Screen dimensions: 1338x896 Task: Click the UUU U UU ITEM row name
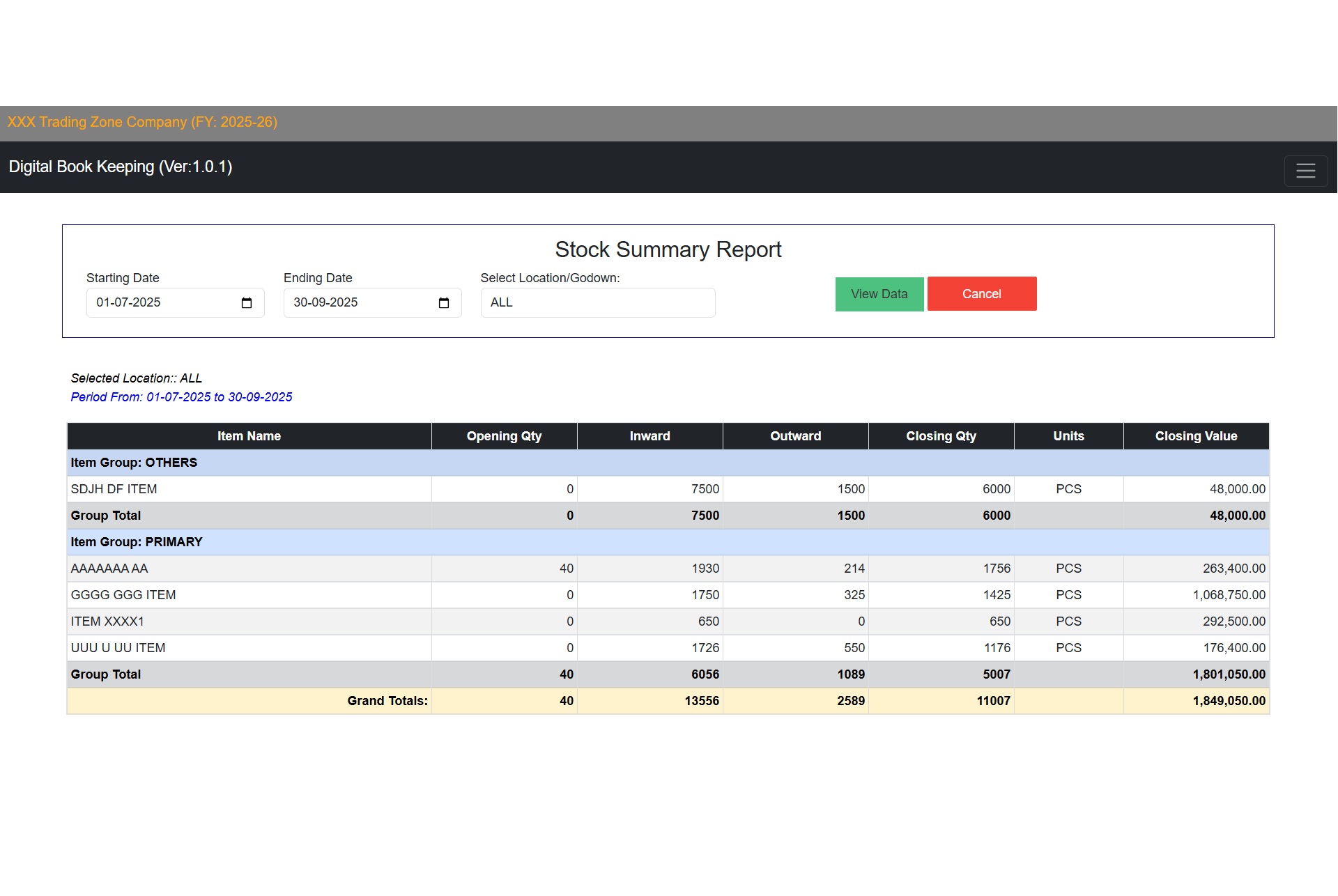point(118,648)
